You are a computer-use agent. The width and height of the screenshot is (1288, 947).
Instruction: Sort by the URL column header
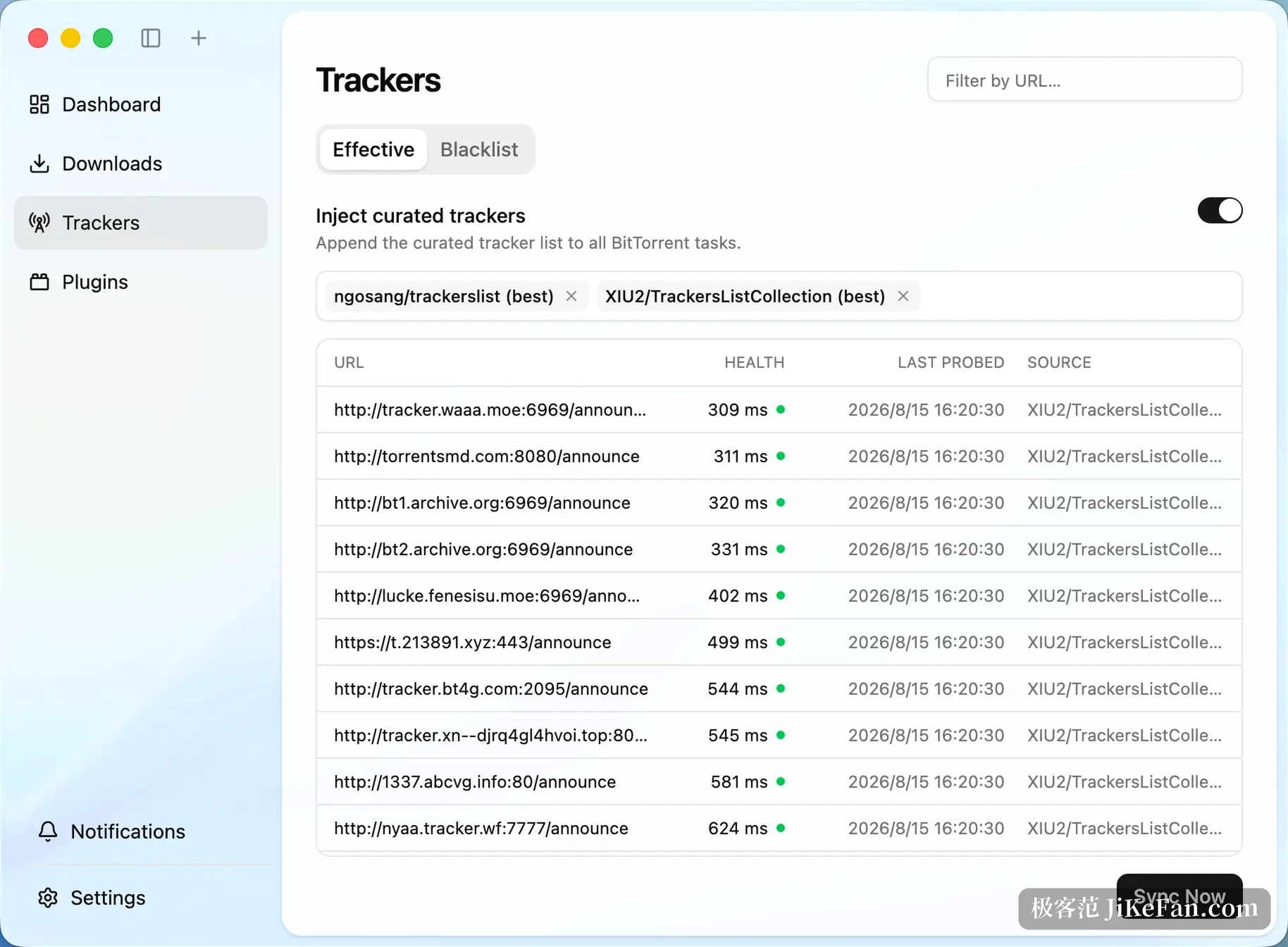(x=349, y=362)
